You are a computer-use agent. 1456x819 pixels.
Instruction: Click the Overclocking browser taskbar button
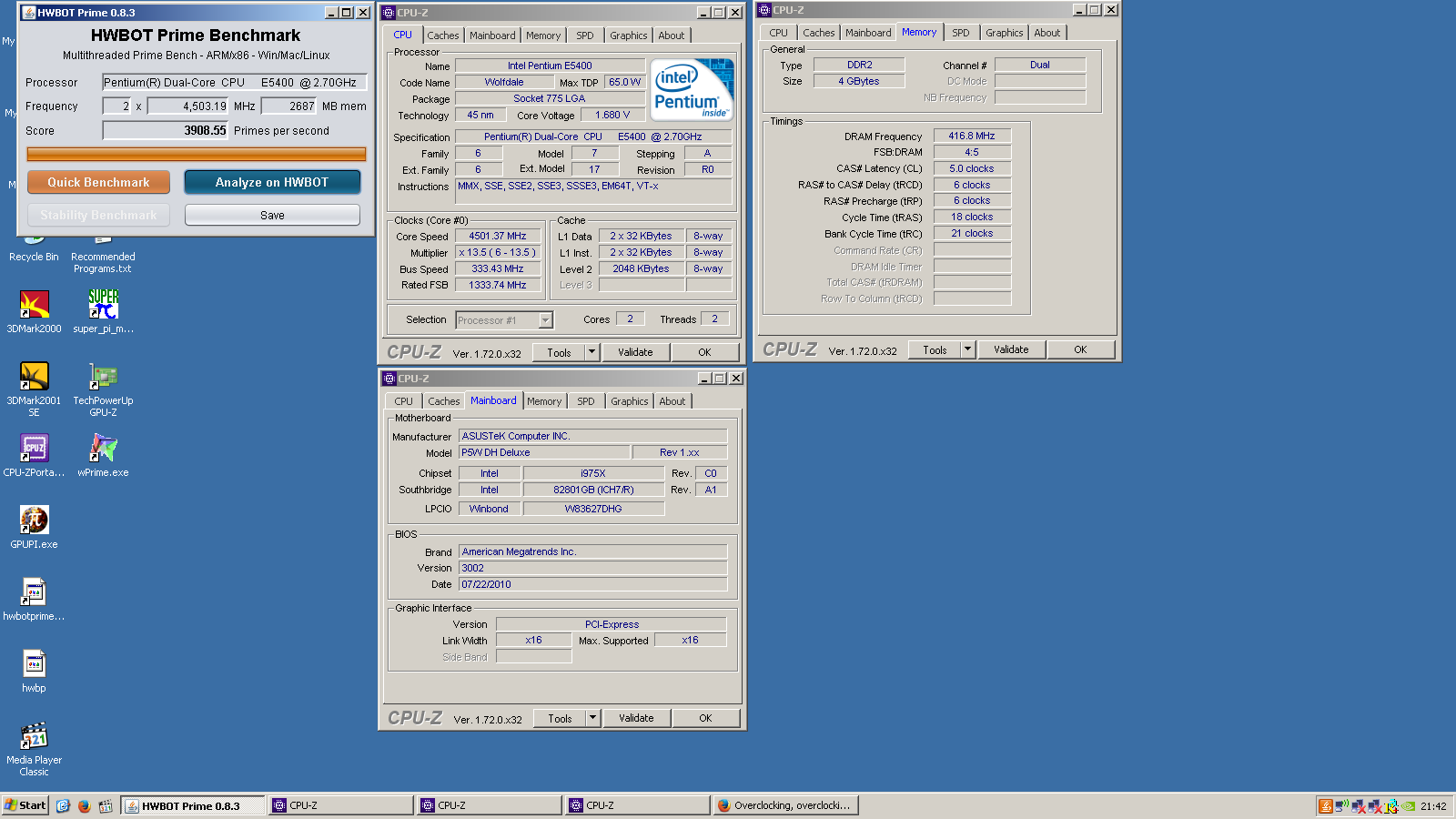(x=785, y=805)
